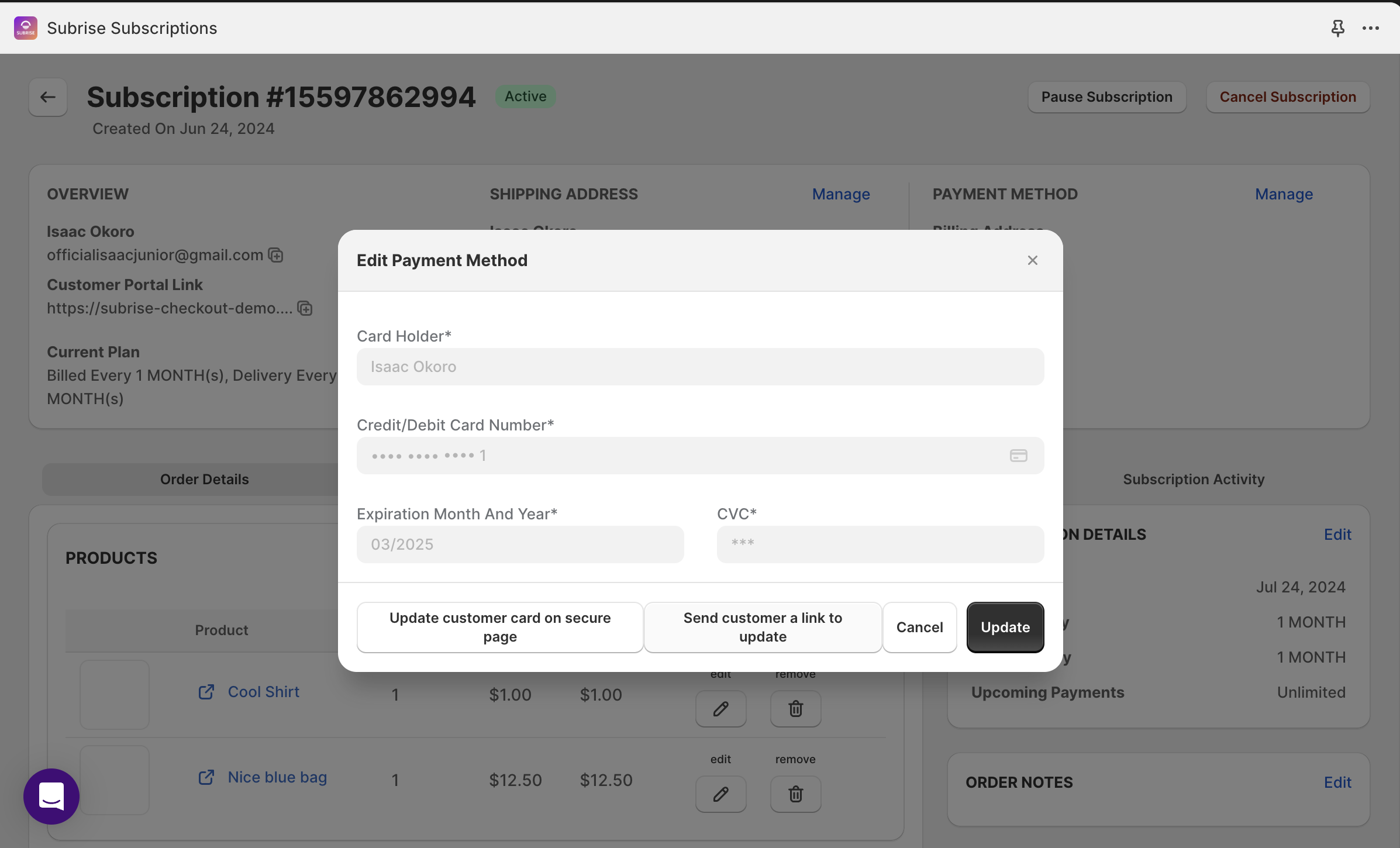This screenshot has width=1400, height=848.
Task: Open the chat support widget
Action: pyautogui.click(x=51, y=796)
